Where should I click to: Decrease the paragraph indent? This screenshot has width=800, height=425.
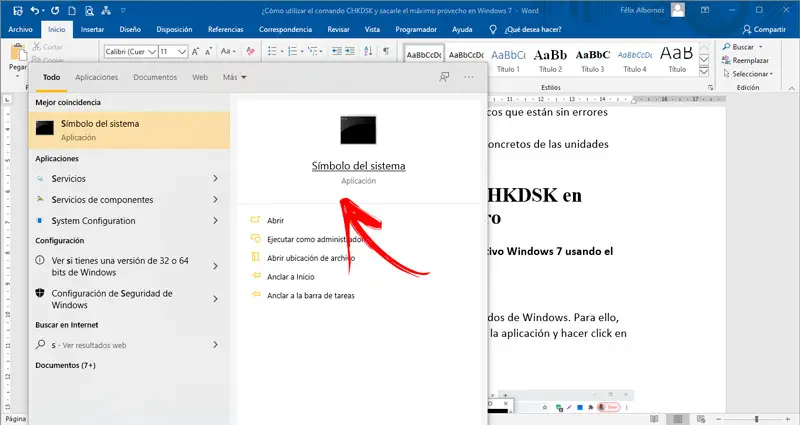pos(337,51)
